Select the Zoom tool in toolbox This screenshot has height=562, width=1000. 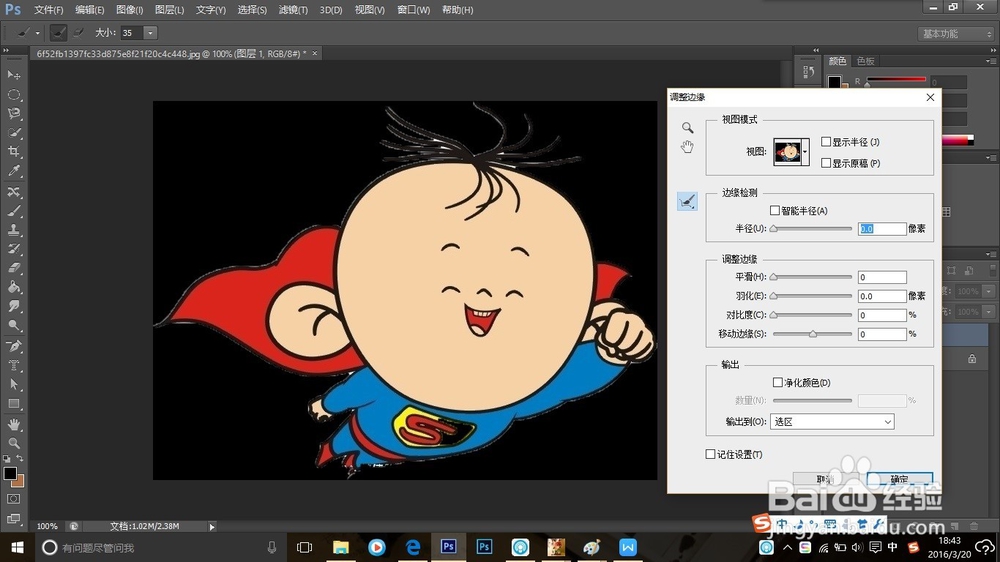(x=13, y=443)
